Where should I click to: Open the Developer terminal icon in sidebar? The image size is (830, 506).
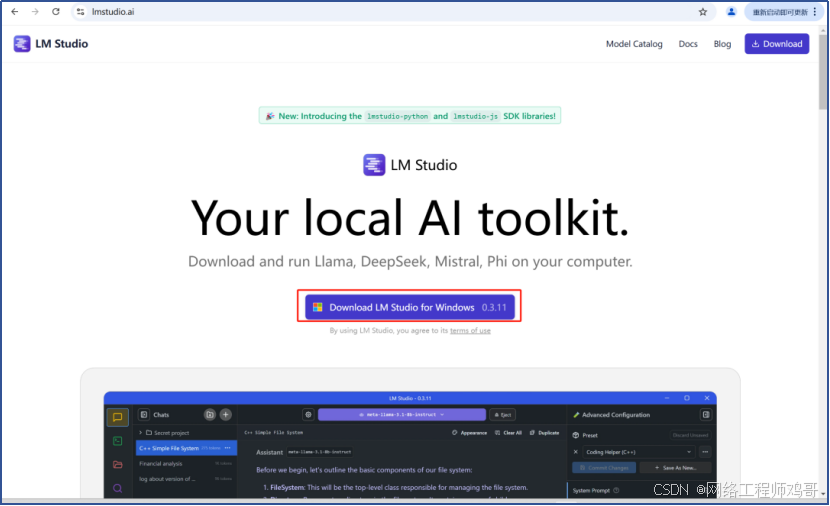(118, 441)
